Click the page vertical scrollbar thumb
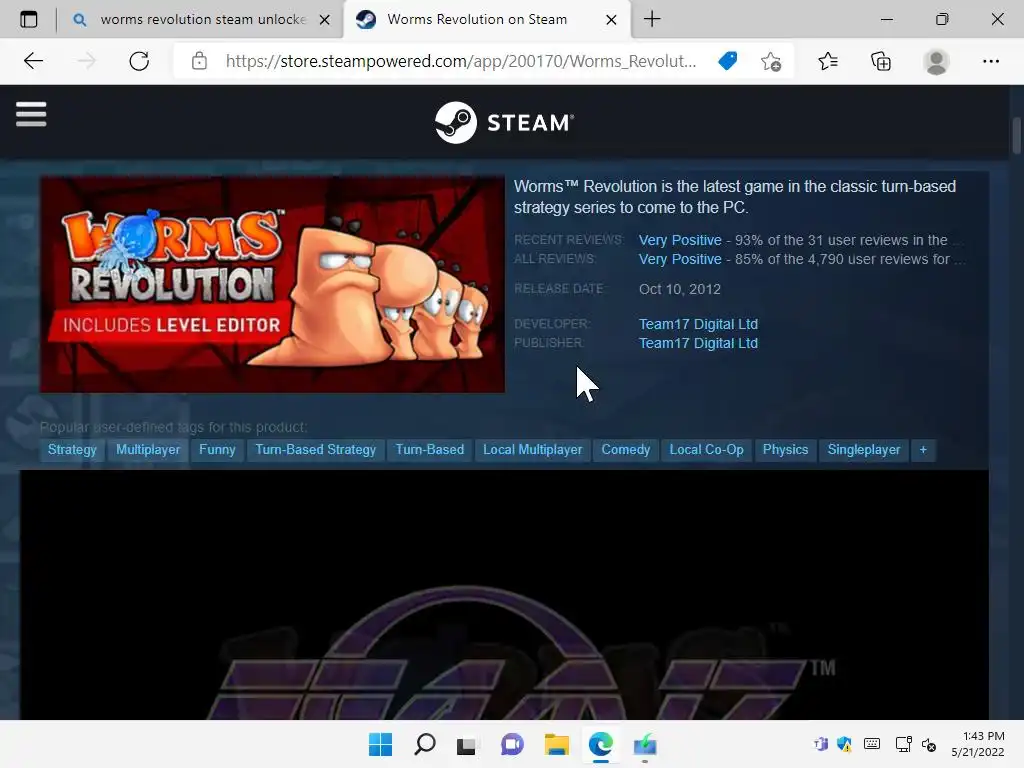Screen dimensions: 1024x768 point(1017,136)
